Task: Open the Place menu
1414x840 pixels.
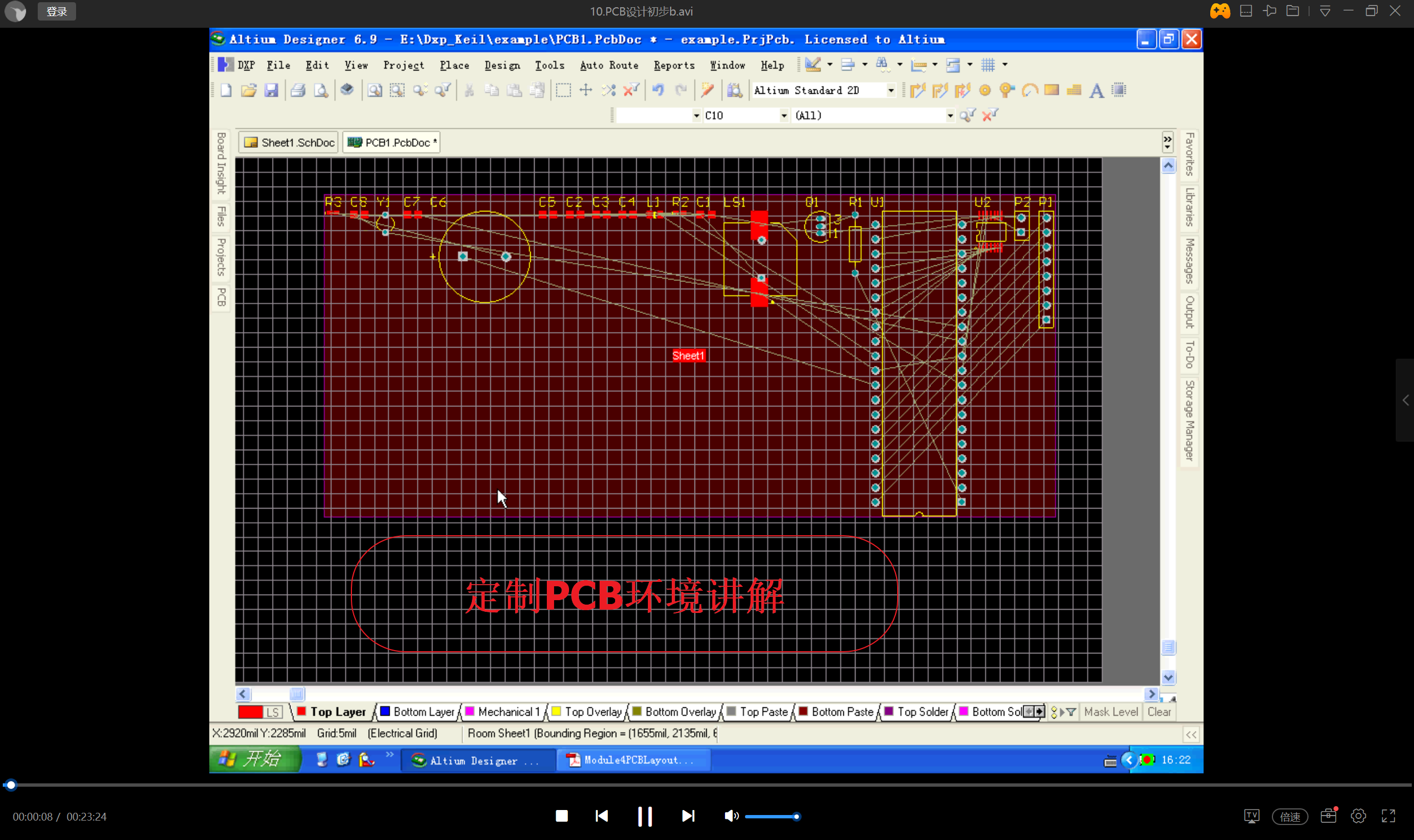Action: pyautogui.click(x=454, y=65)
